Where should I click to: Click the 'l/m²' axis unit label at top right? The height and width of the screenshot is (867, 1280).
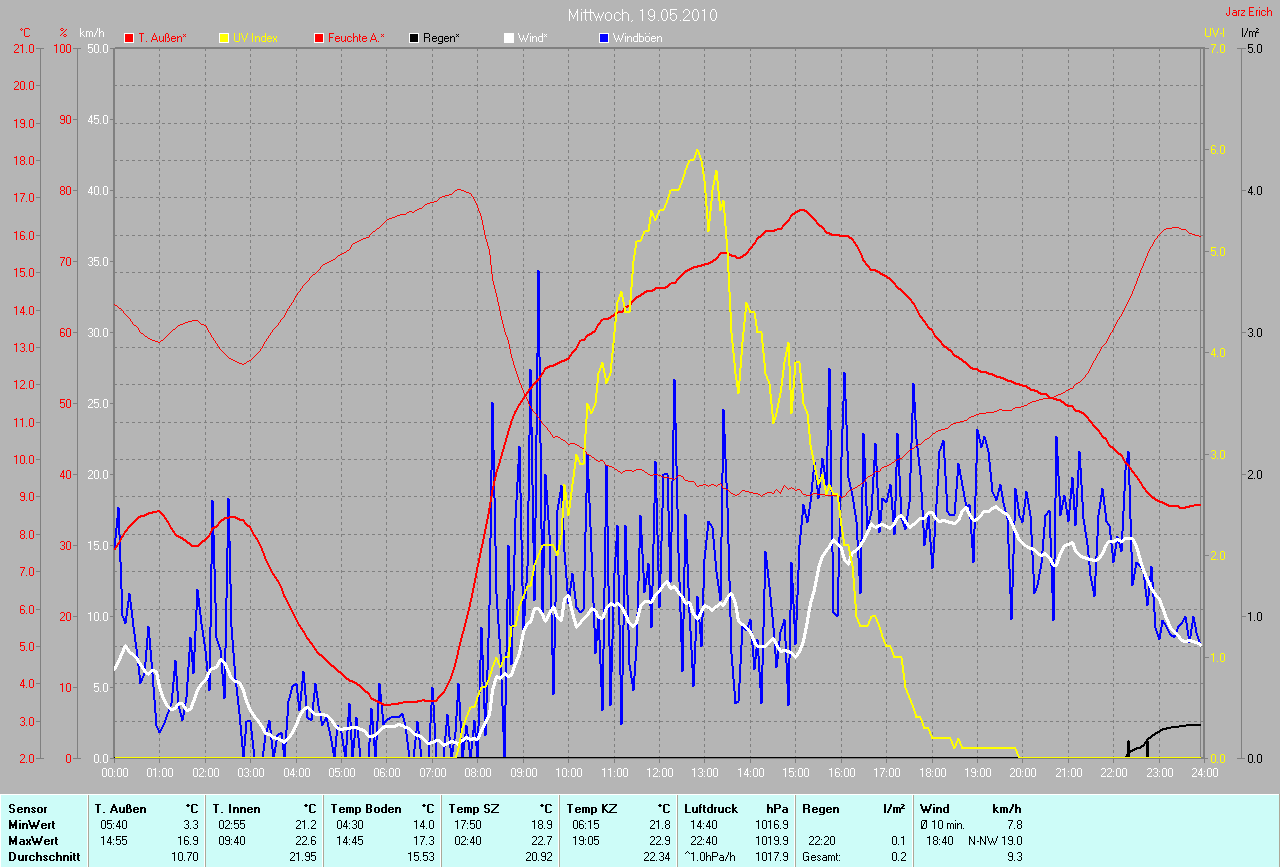tap(1250, 33)
